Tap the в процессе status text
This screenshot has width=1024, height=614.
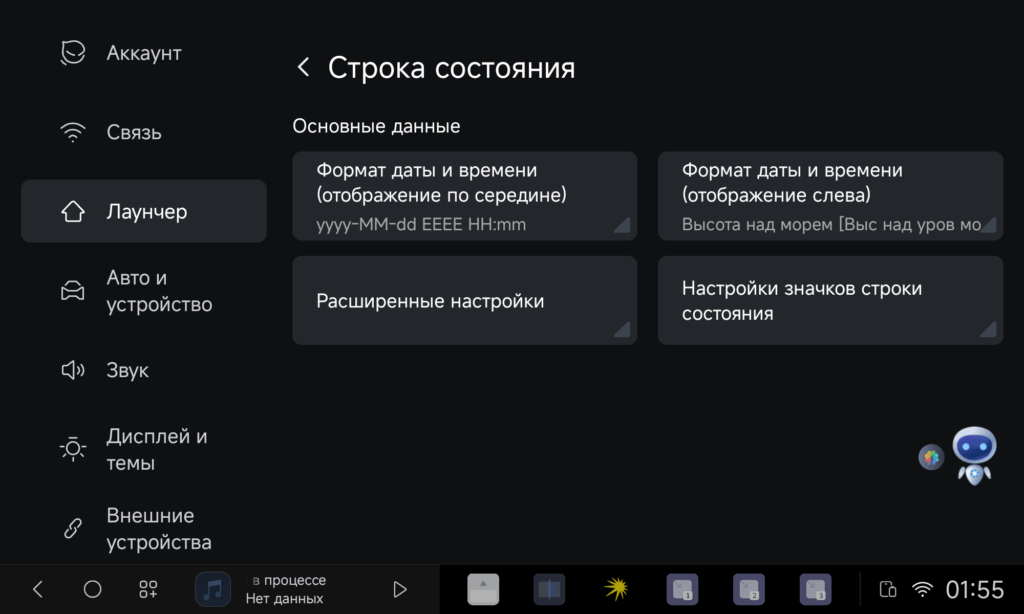(x=289, y=580)
